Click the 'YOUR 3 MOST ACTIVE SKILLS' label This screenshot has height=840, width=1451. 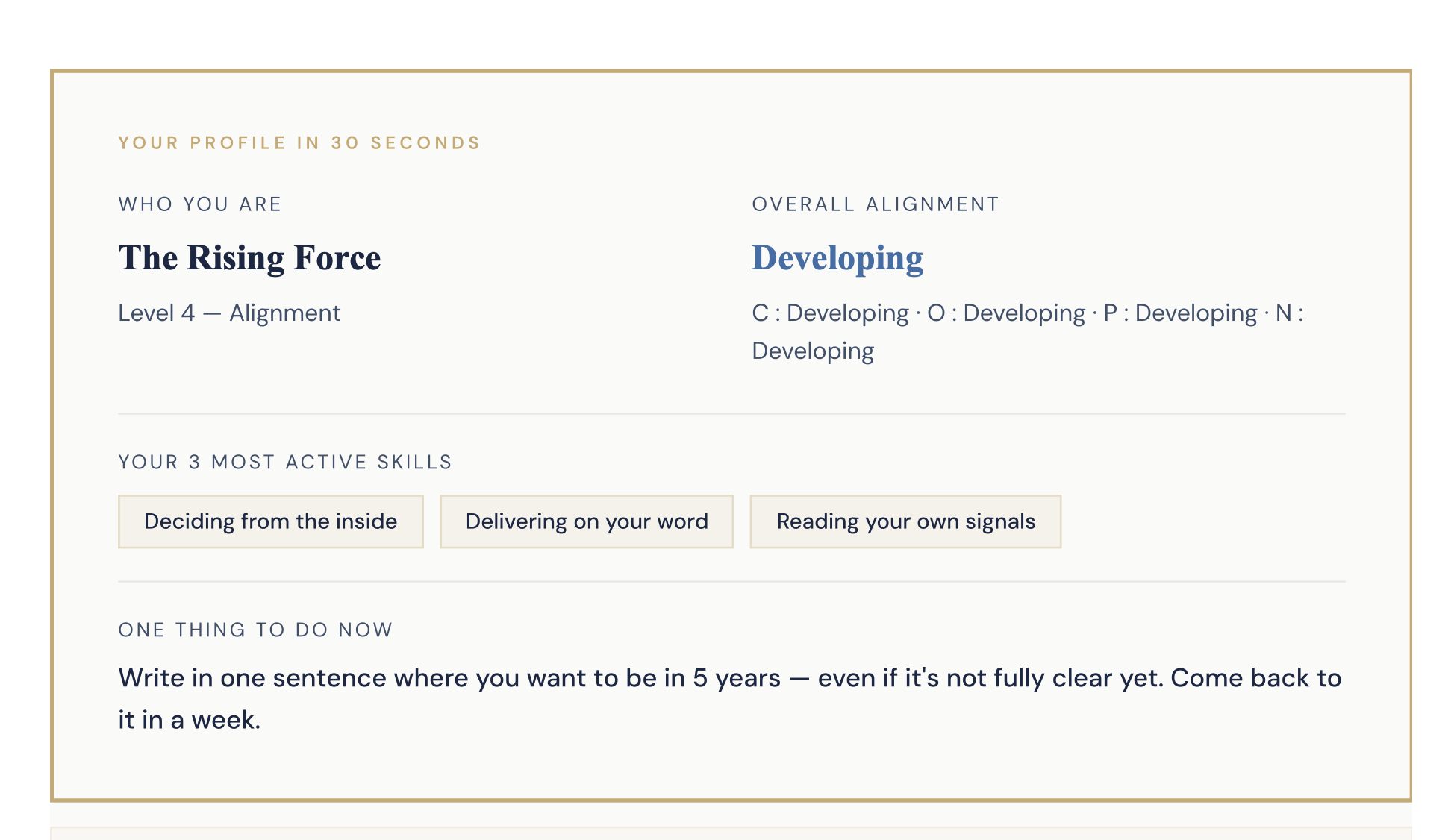click(285, 463)
